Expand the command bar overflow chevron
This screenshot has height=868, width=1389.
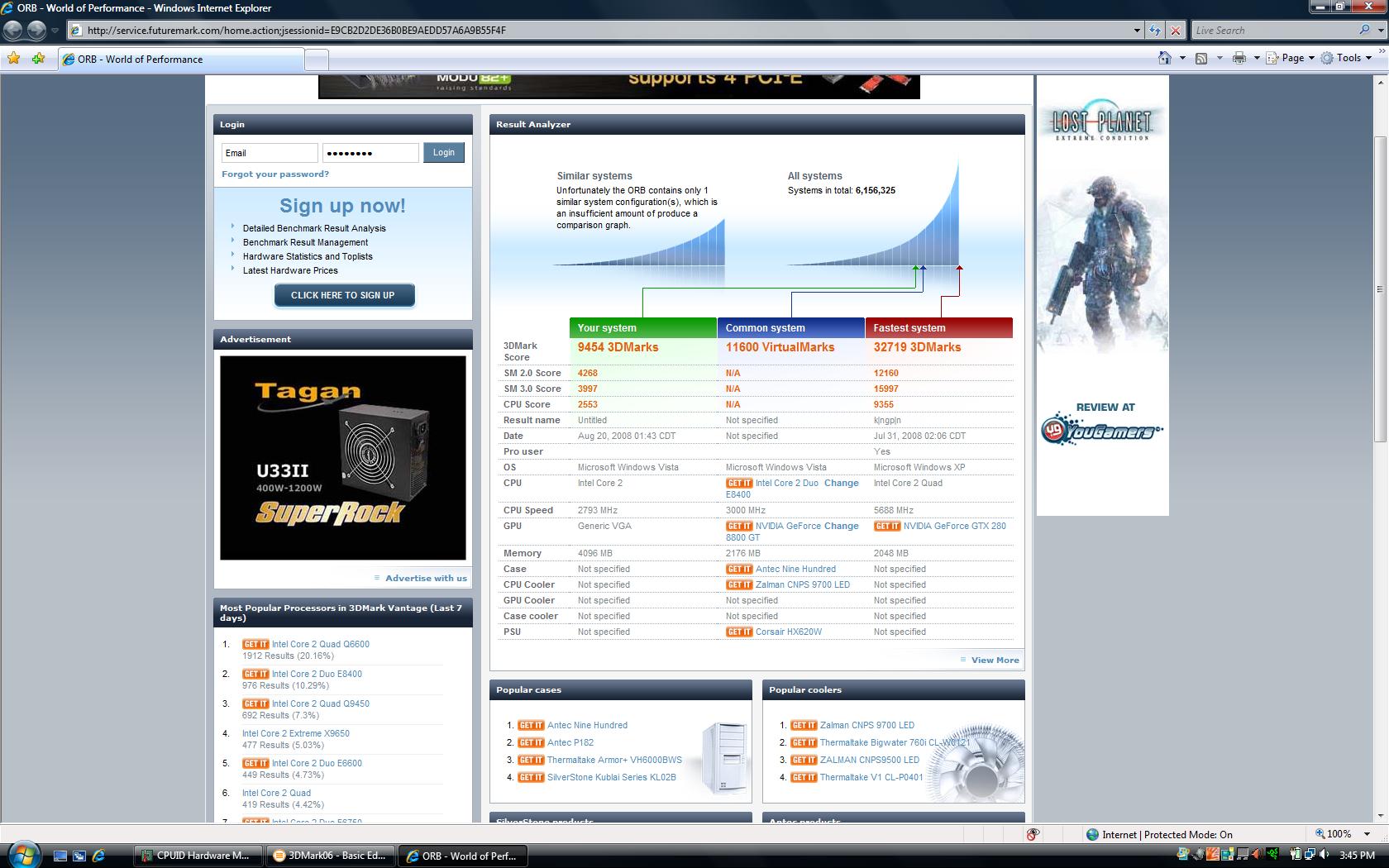coord(1381,51)
